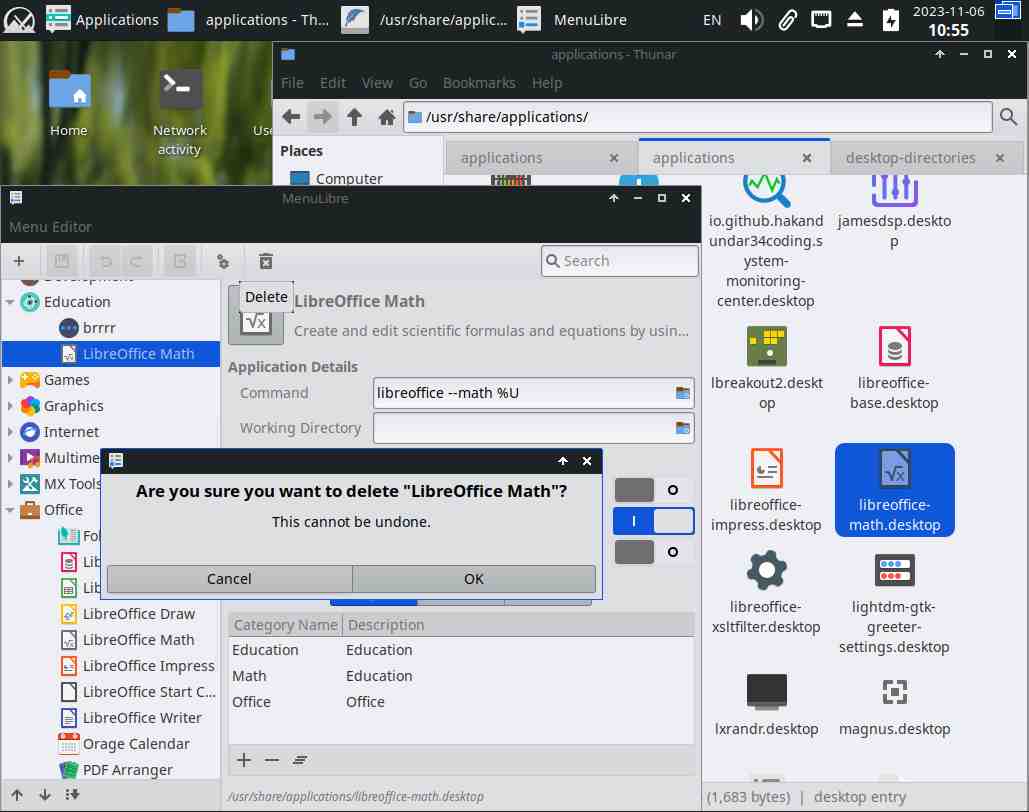Cancel the delete confirmation dialog
1029x812 pixels.
[x=229, y=579]
